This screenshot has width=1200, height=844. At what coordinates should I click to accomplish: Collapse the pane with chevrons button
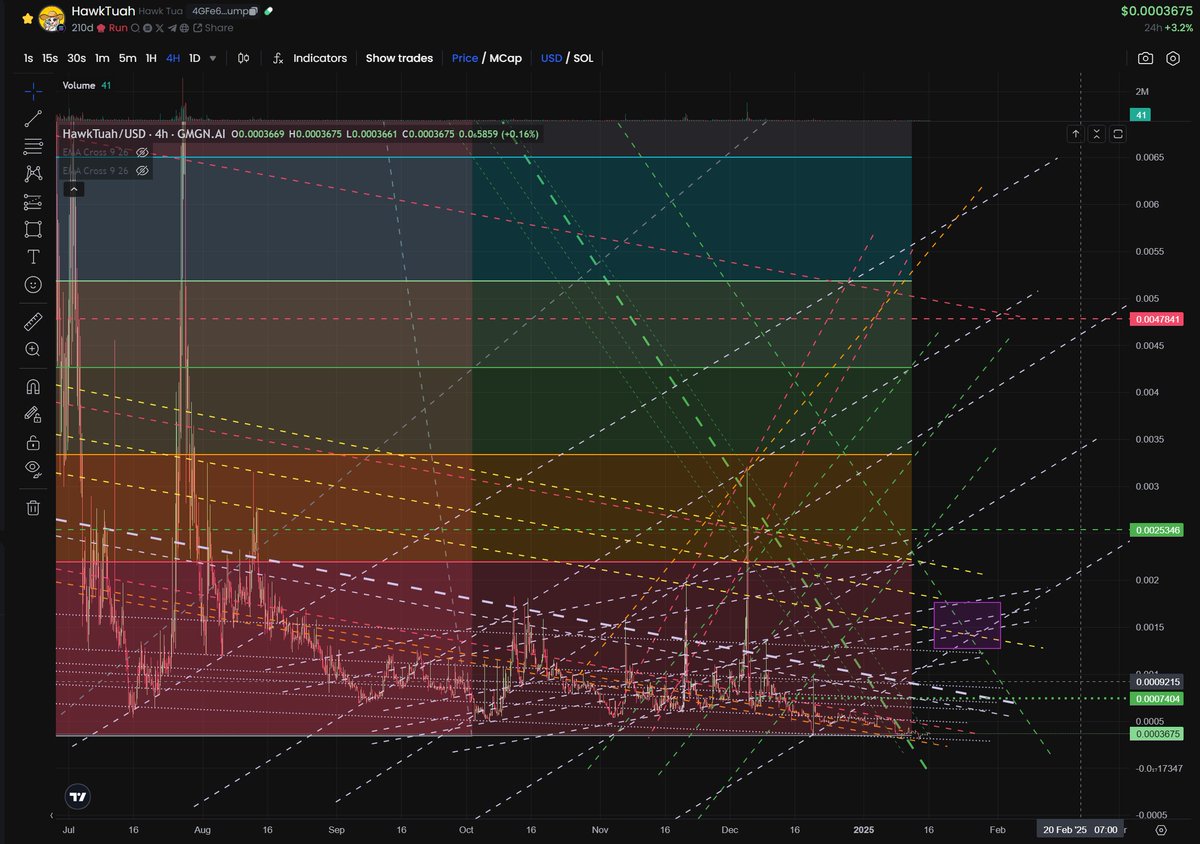[1096, 133]
